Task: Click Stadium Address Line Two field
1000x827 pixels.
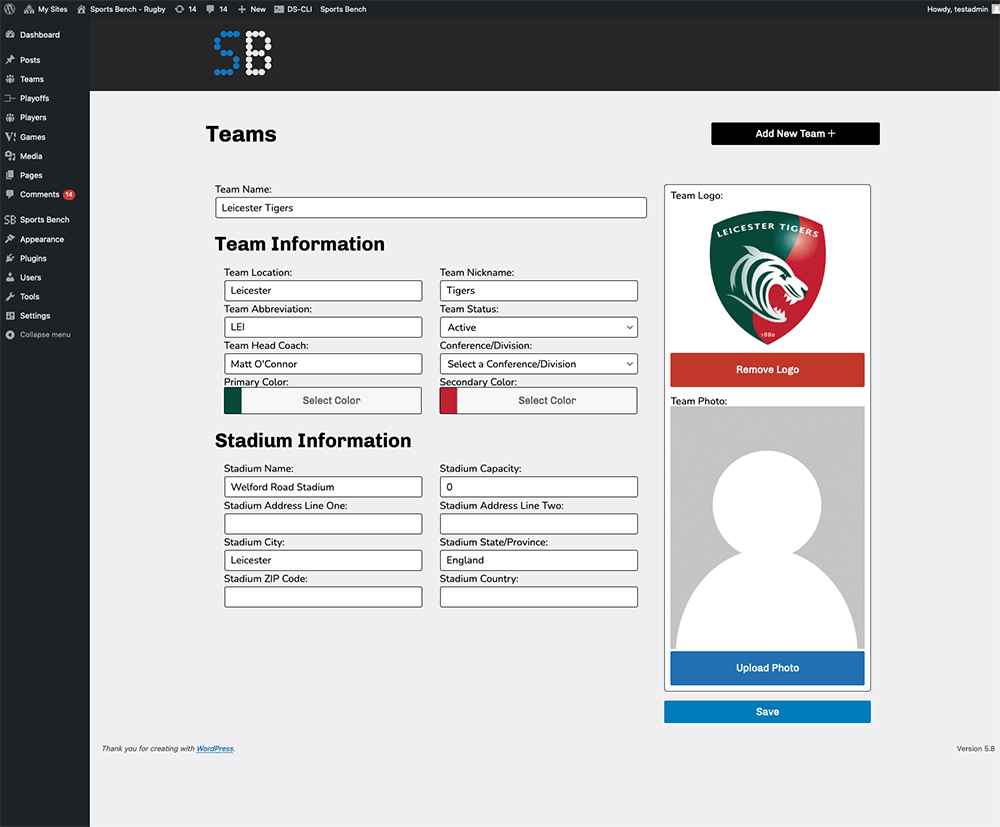Action: pos(538,524)
